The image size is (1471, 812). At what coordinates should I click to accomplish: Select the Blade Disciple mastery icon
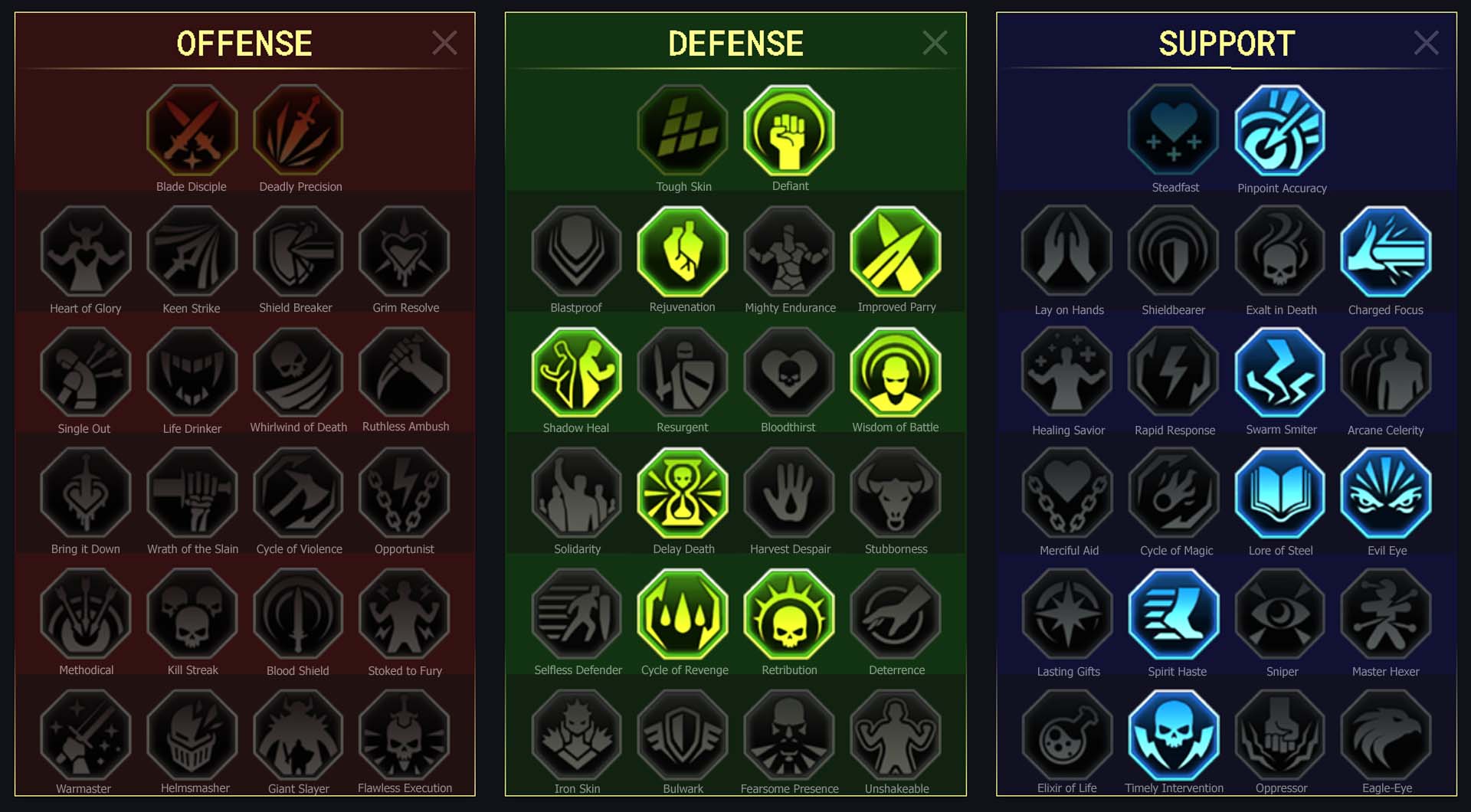click(192, 130)
